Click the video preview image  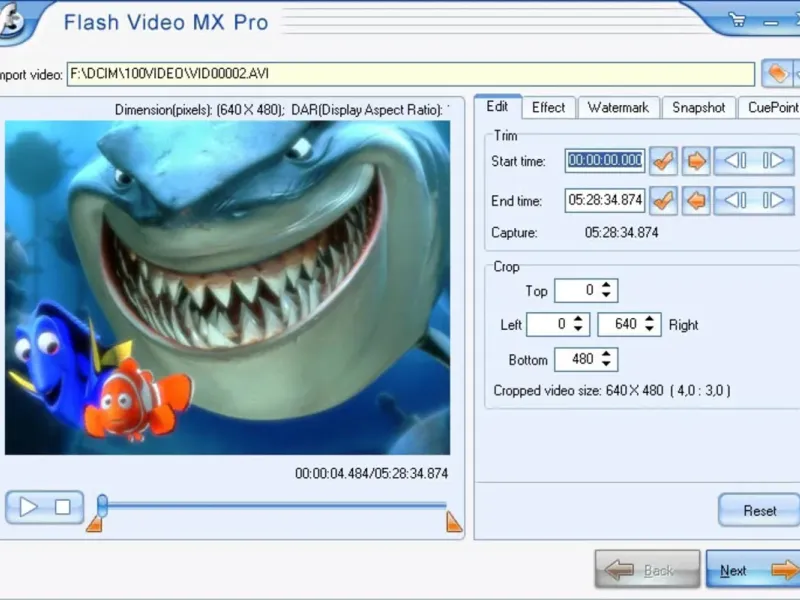(x=228, y=288)
